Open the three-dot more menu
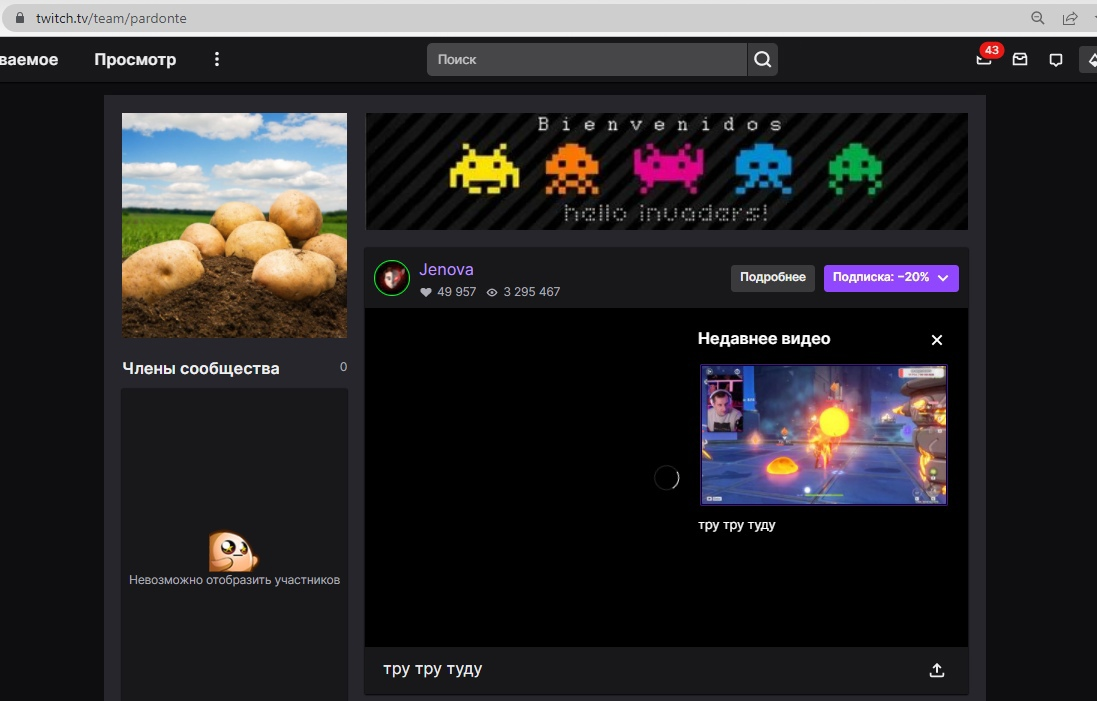The image size is (1097, 701). (x=217, y=59)
